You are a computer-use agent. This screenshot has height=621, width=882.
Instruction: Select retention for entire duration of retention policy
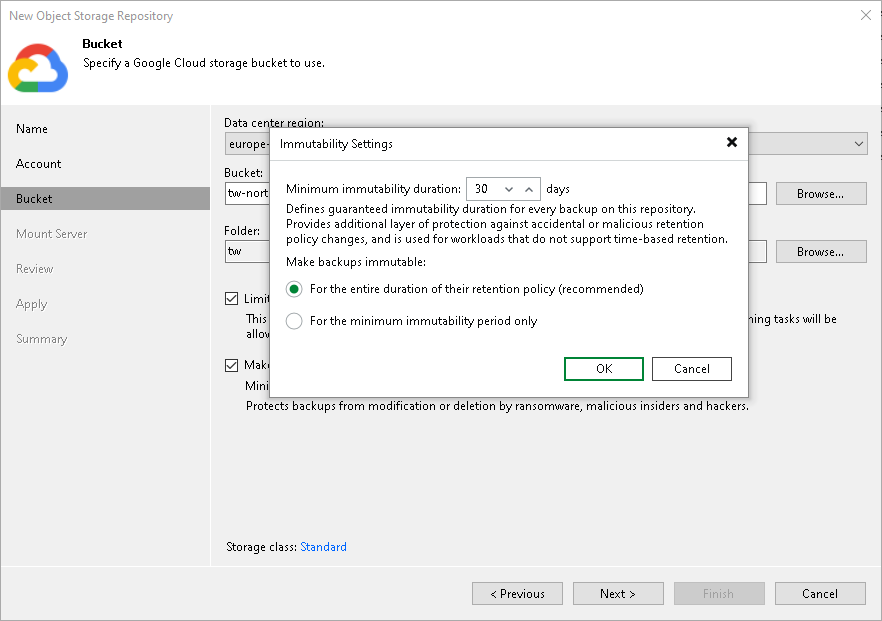(294, 289)
